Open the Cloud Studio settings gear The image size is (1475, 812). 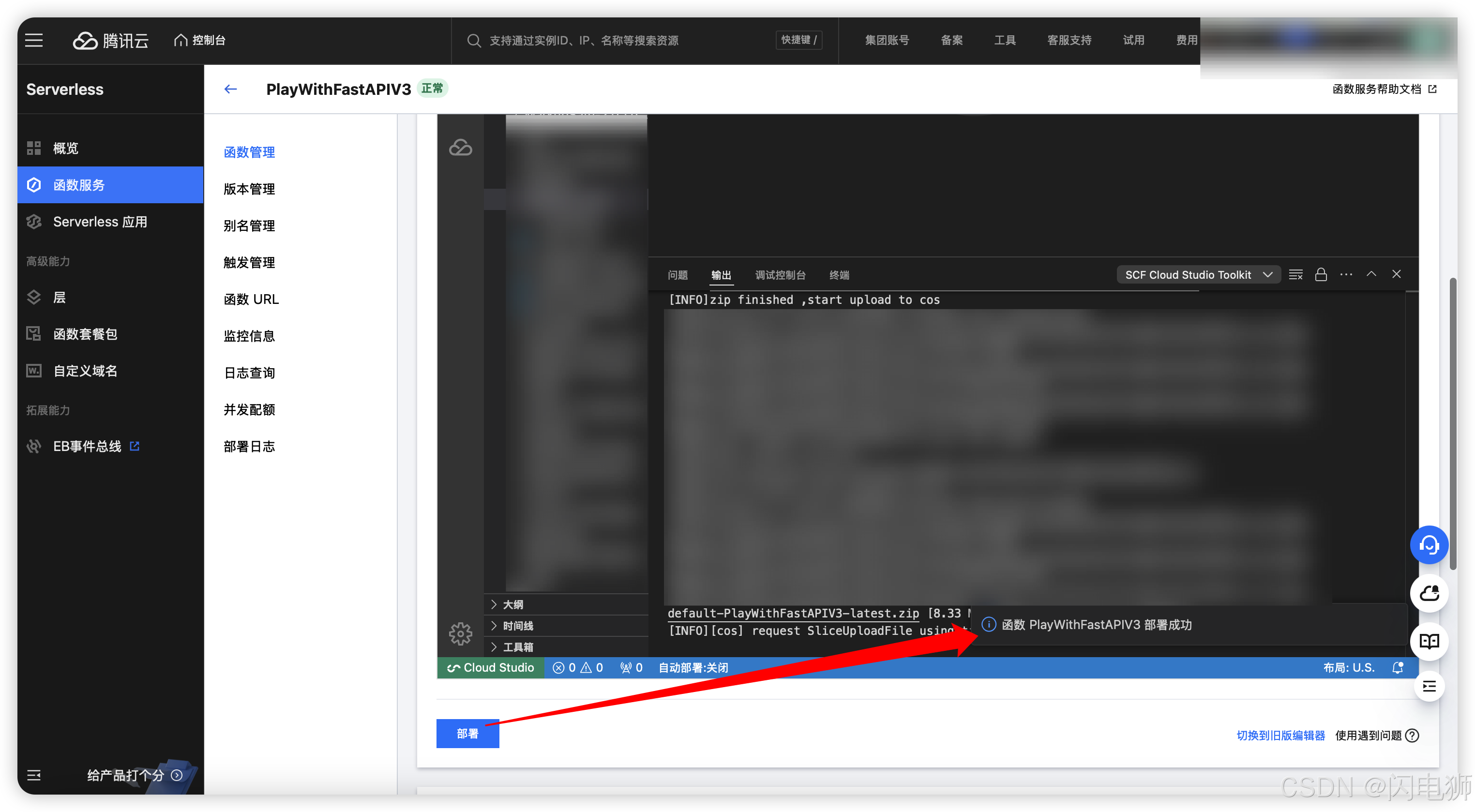(460, 633)
